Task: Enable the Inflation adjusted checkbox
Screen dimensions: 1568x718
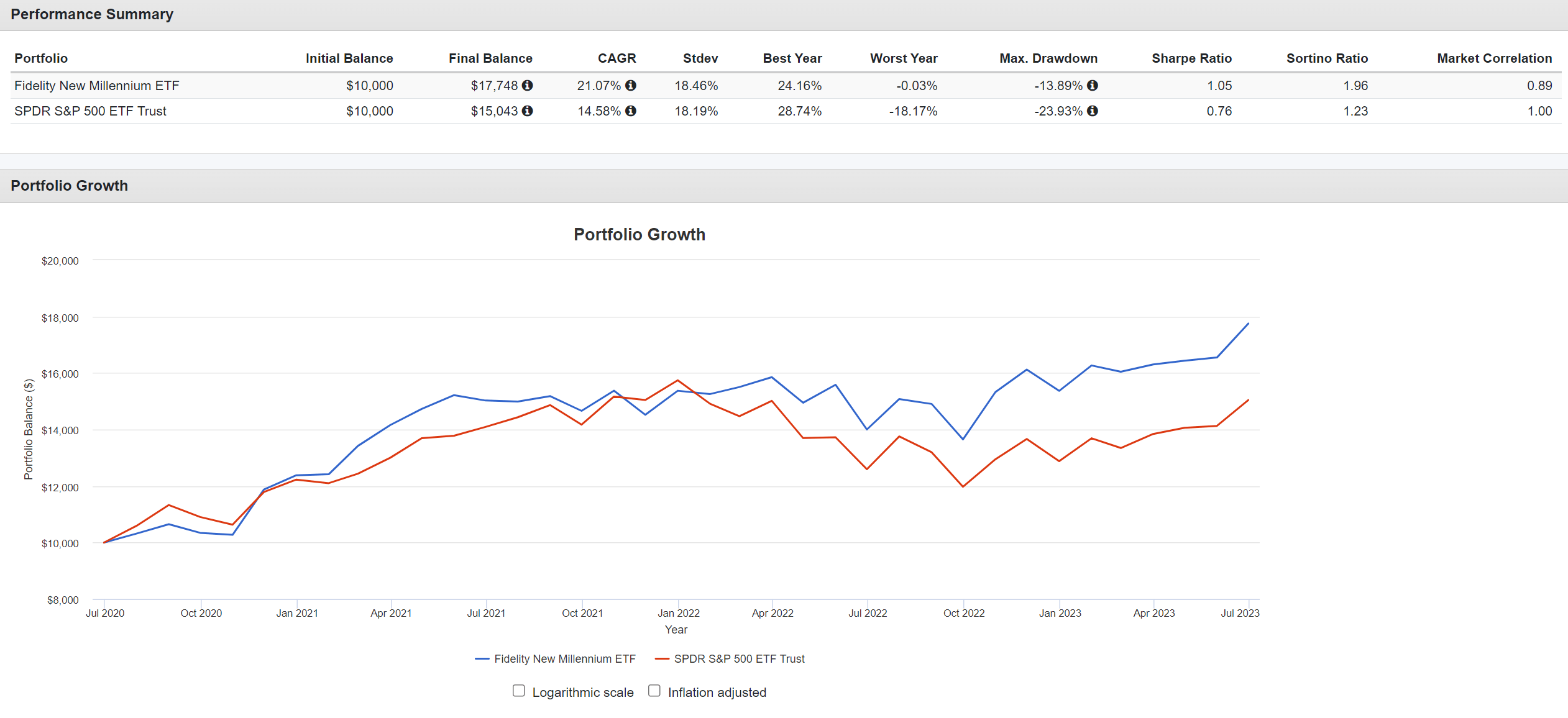Action: pyautogui.click(x=654, y=691)
